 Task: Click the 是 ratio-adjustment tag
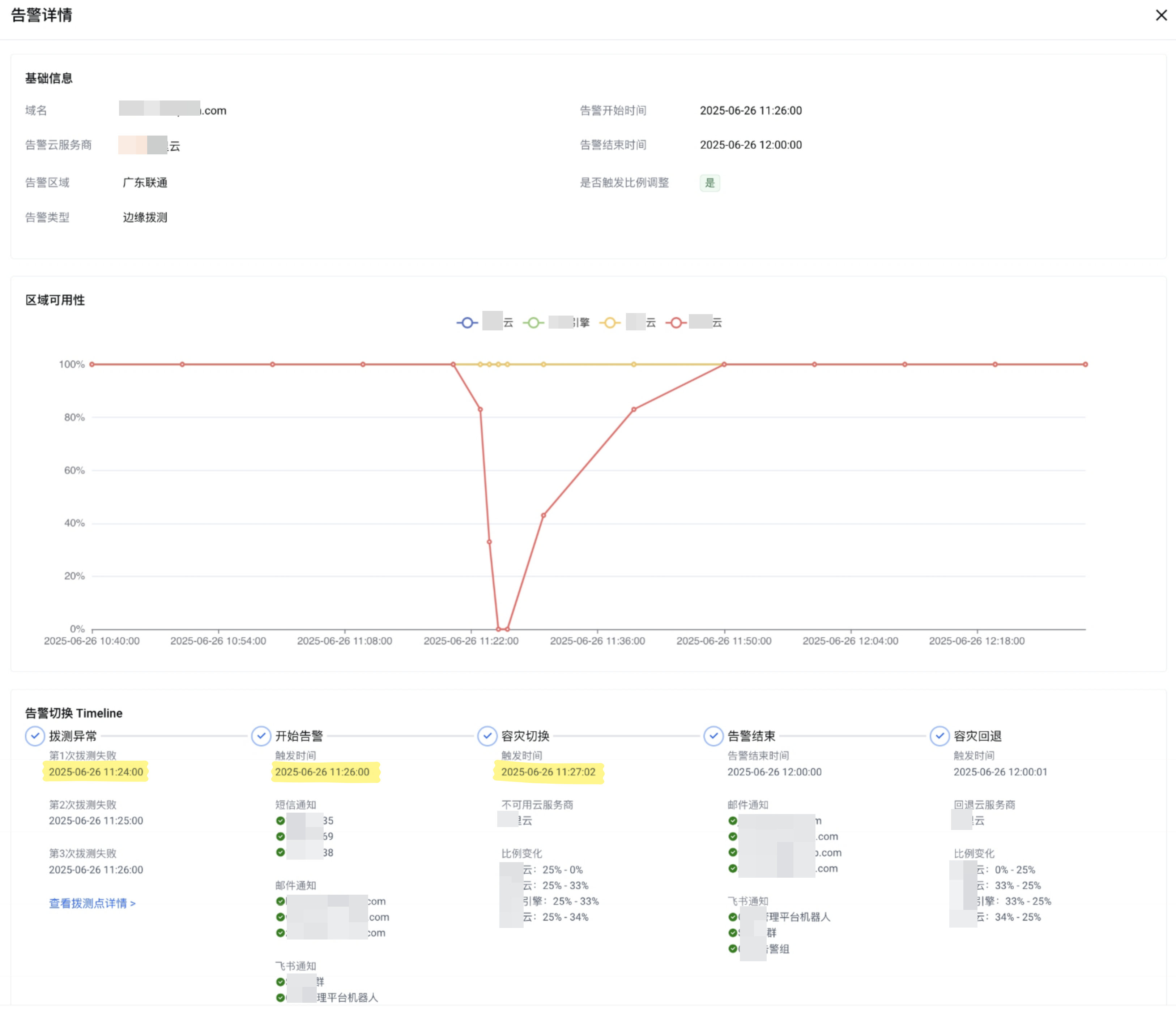[x=710, y=183]
